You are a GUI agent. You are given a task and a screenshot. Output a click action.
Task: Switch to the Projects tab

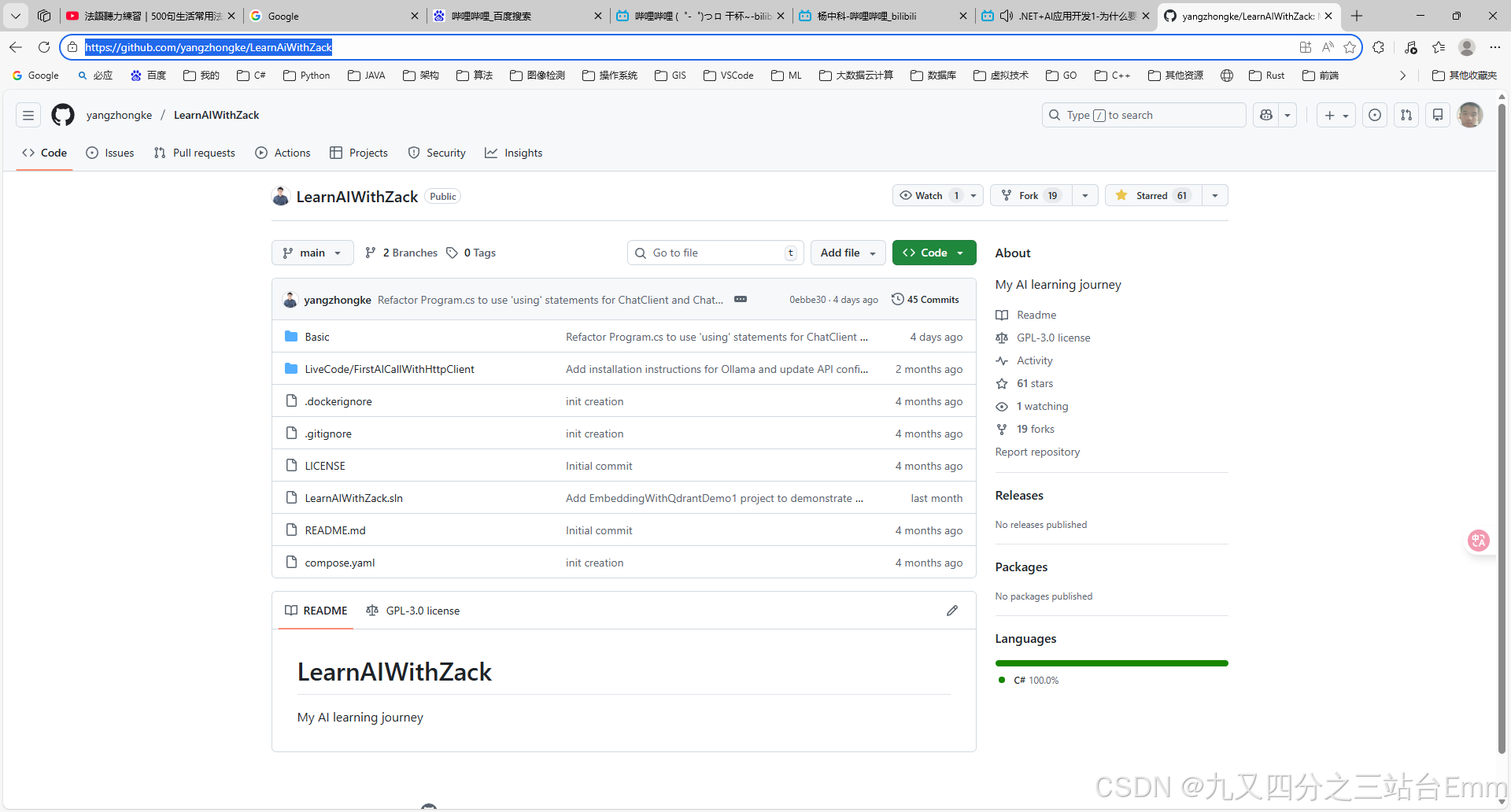coord(359,153)
